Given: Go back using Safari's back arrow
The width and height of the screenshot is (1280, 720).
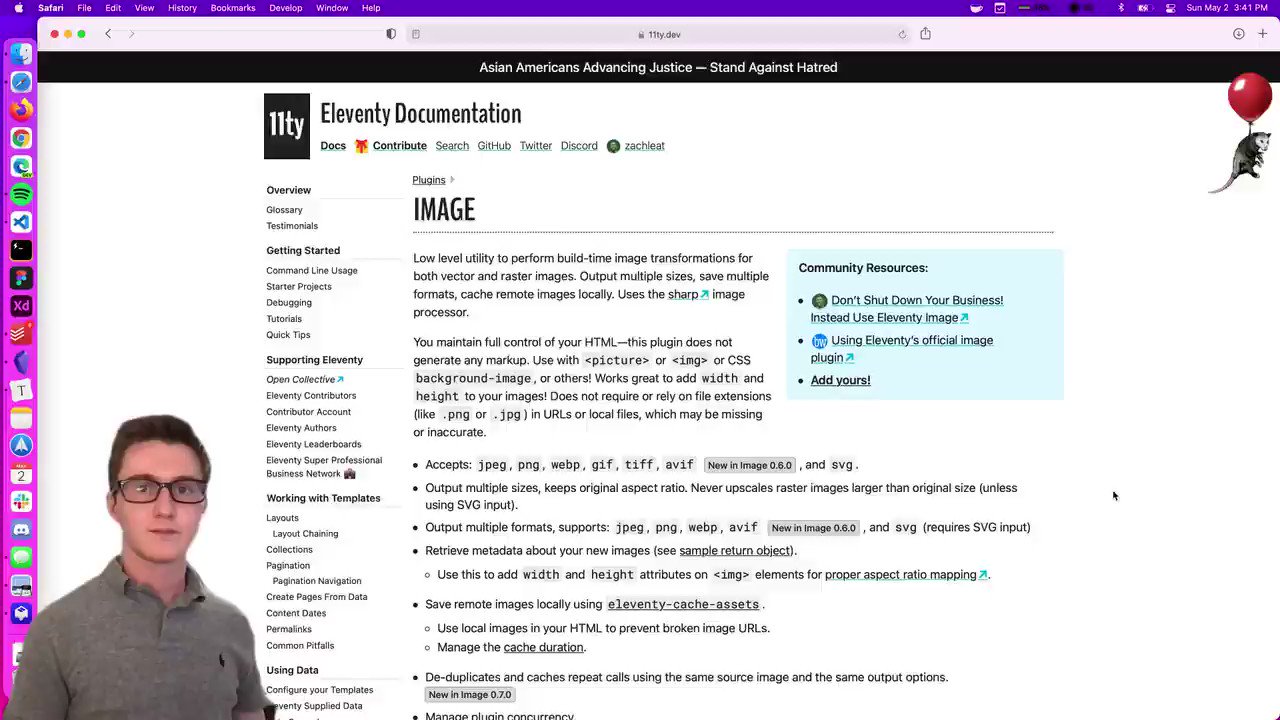Looking at the screenshot, I should coord(108,34).
